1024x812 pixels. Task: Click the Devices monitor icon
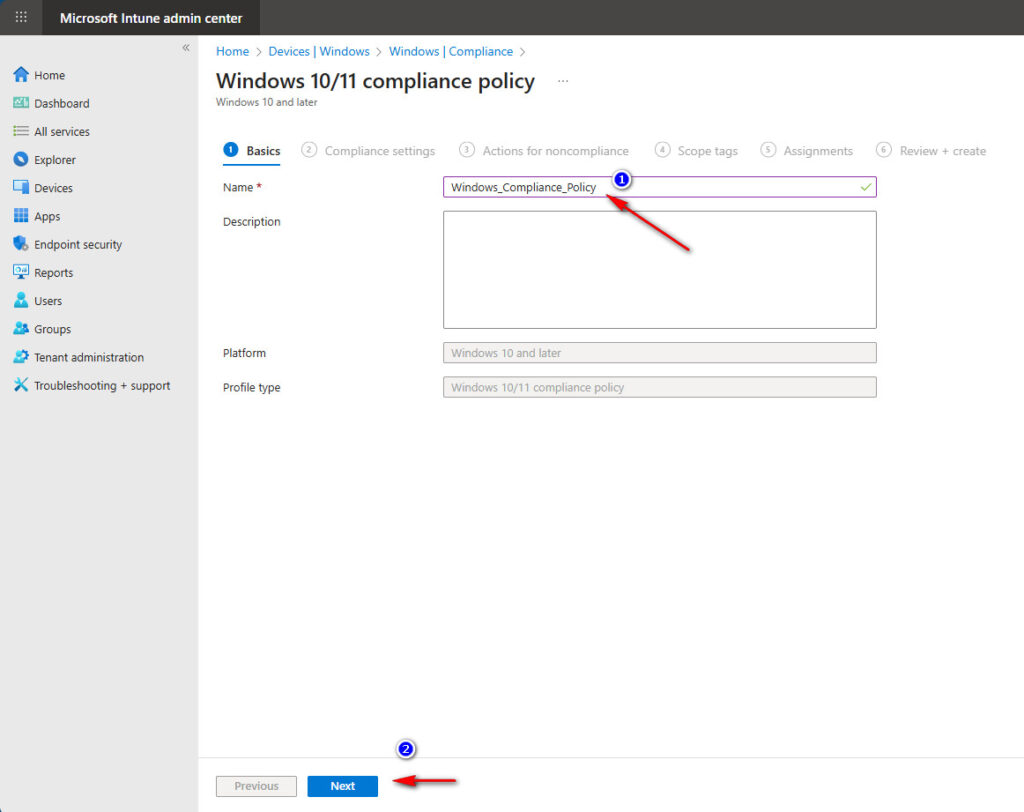pyautogui.click(x=21, y=188)
